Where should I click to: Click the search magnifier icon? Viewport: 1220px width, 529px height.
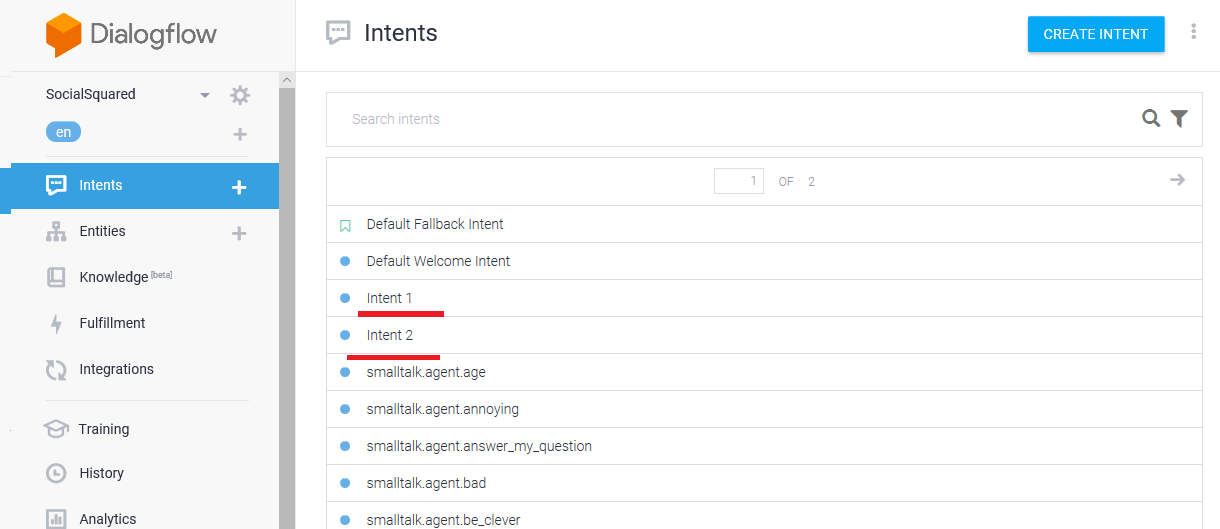pyautogui.click(x=1151, y=119)
